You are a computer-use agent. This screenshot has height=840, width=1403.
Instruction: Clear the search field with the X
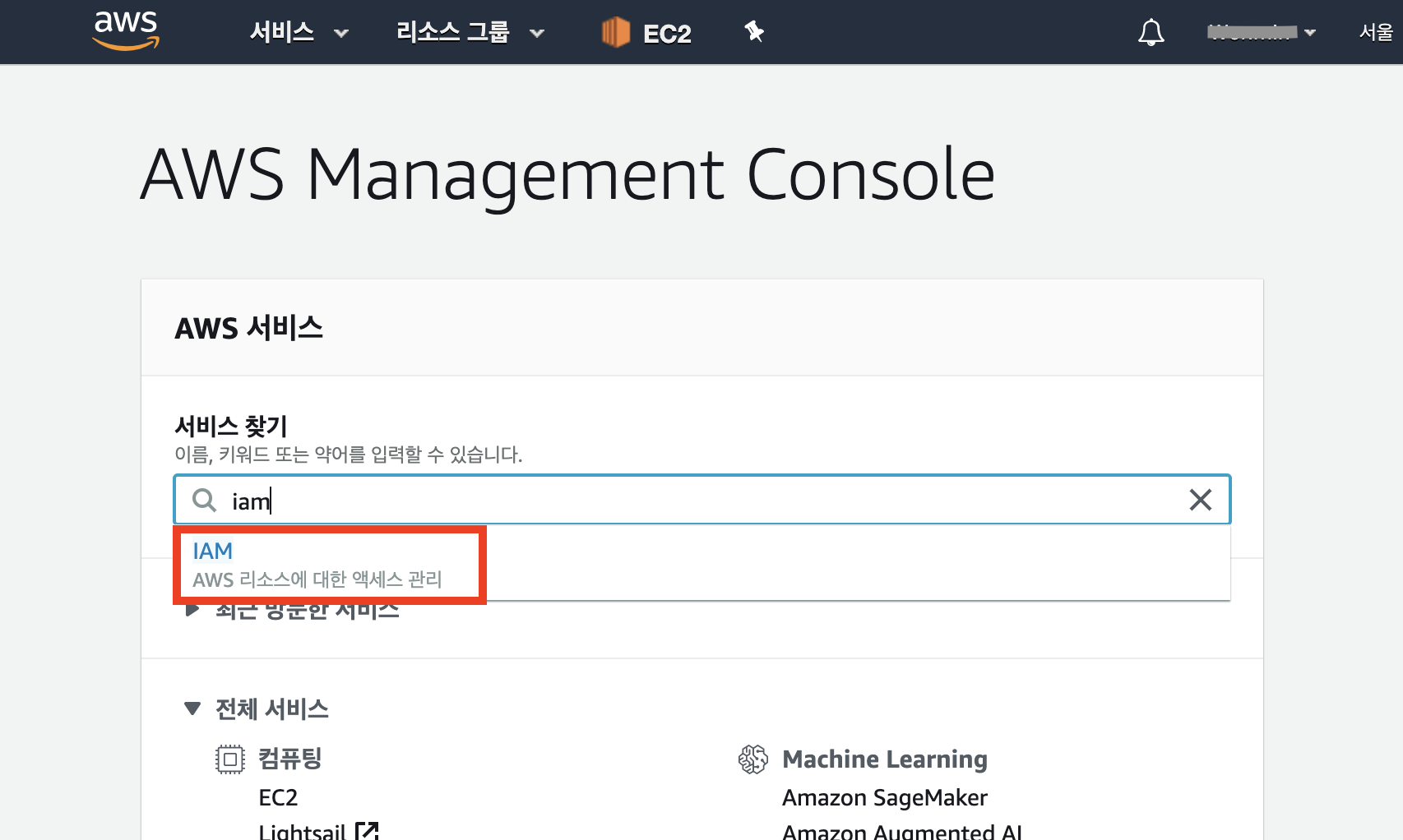[x=1201, y=500]
